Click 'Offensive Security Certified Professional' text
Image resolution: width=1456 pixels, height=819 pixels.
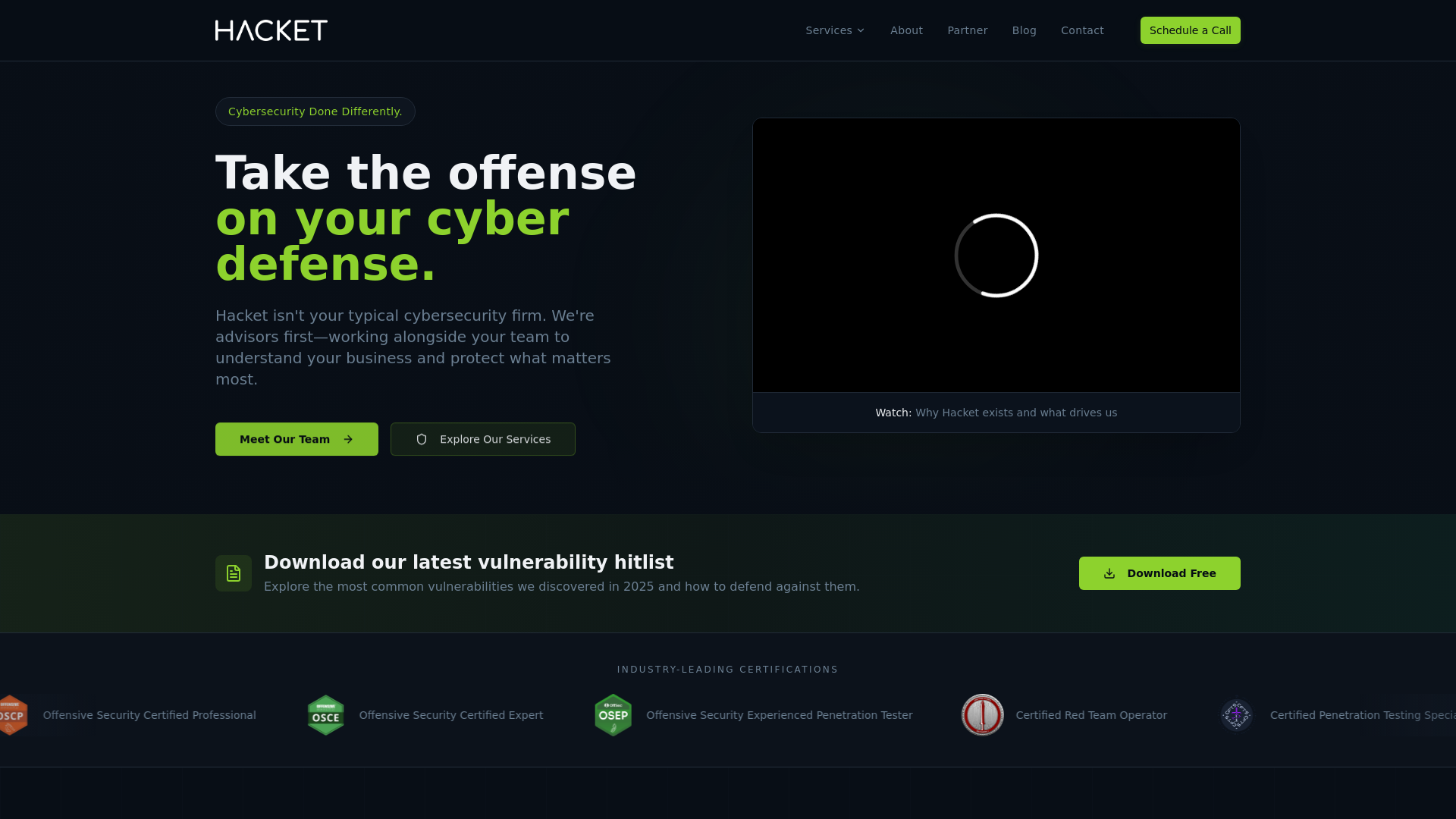tap(149, 715)
